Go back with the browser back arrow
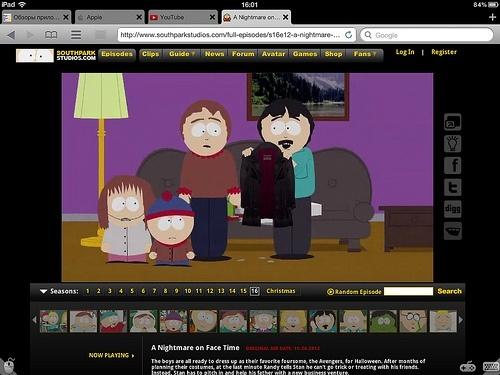Image resolution: width=500 pixels, height=375 pixels. click(x=11, y=35)
